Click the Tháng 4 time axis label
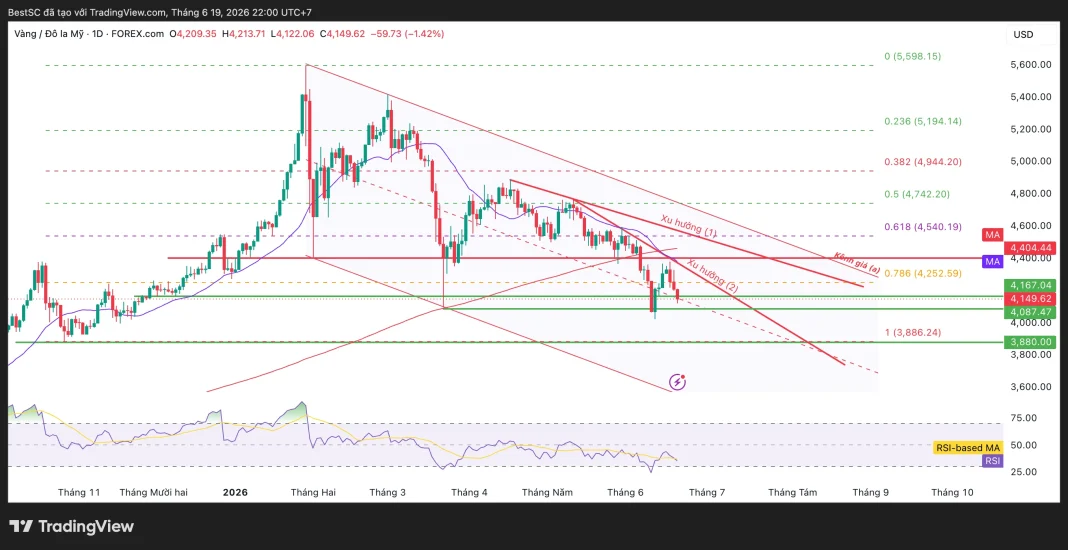Image resolution: width=1068 pixels, height=550 pixels. (469, 492)
